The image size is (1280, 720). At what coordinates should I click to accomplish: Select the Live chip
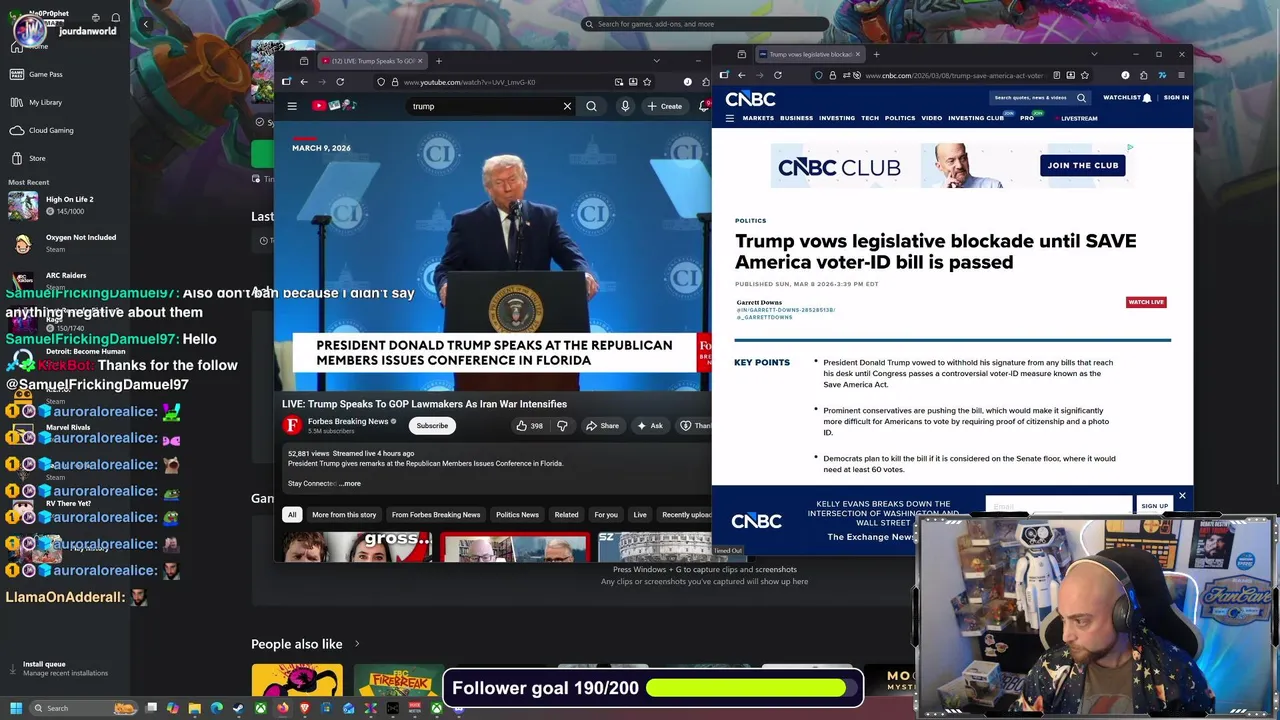point(640,515)
